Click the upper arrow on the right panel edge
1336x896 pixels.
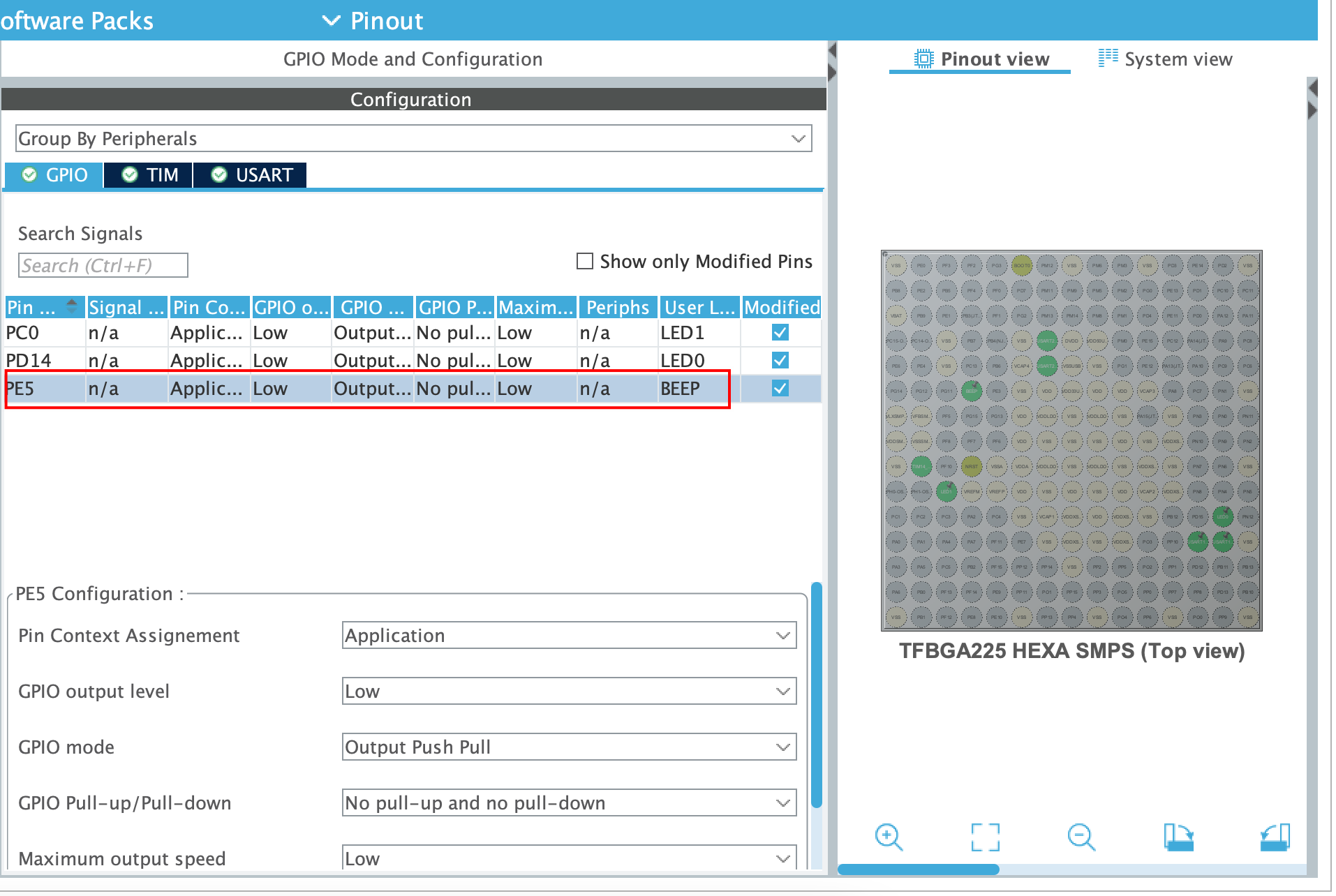[x=1313, y=88]
